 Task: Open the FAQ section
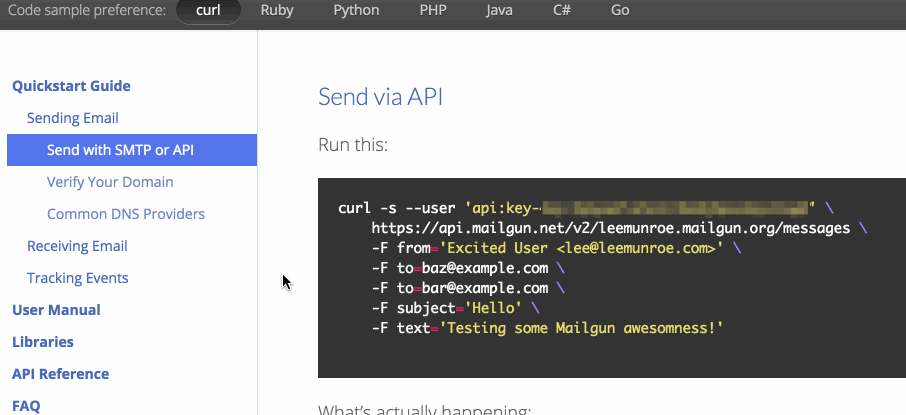pyautogui.click(x=26, y=406)
